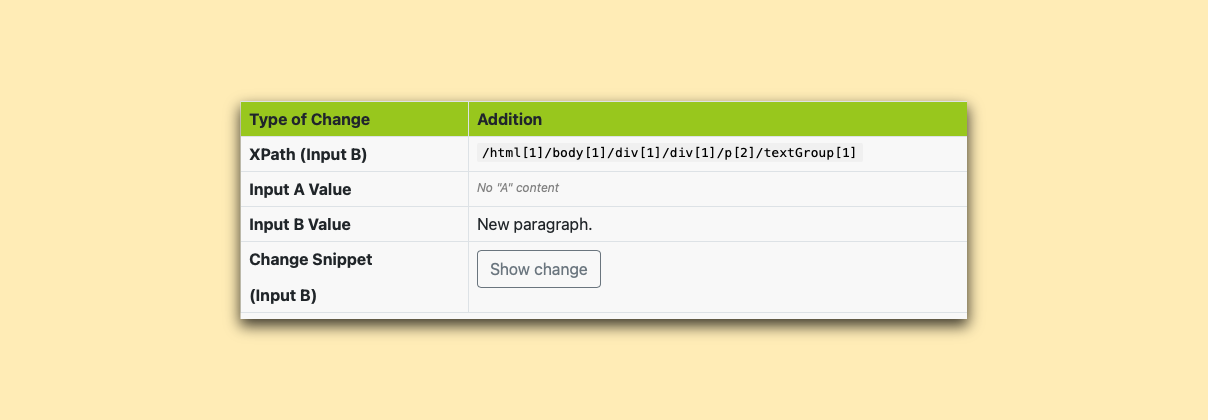Click the "New paragraph." value text
The image size is (1208, 420).
click(535, 224)
